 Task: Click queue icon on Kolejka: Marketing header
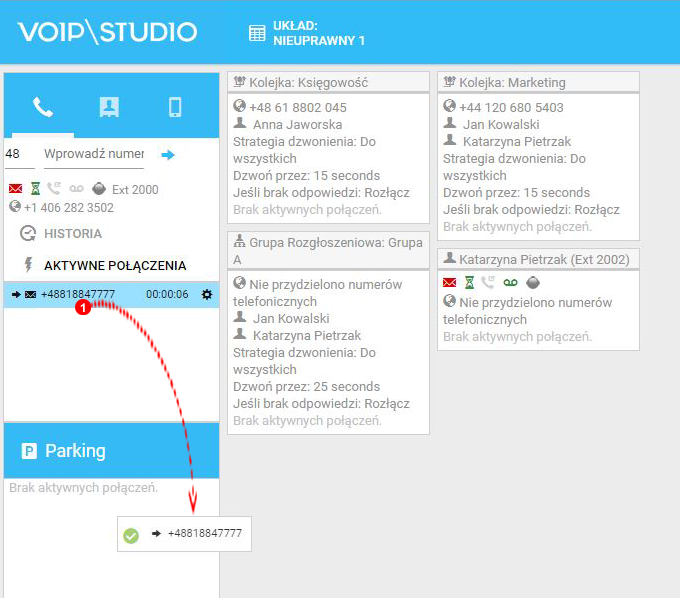(x=449, y=81)
